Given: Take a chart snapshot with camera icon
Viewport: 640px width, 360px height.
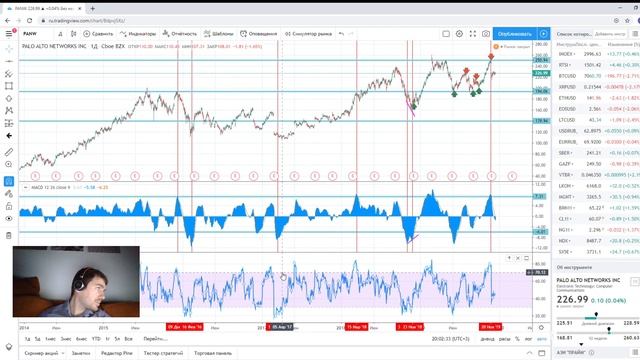Looking at the screenshot, I should [x=486, y=33].
